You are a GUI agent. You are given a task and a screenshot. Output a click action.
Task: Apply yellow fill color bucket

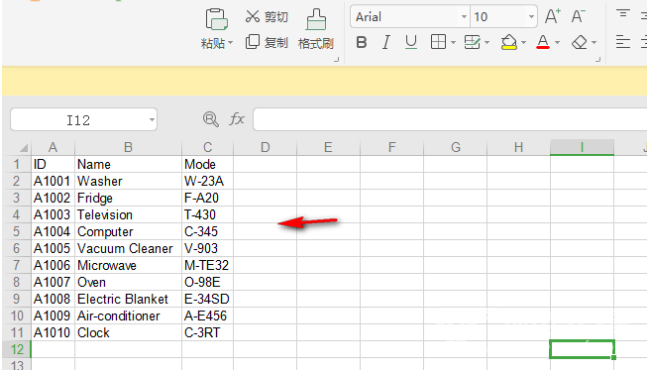click(x=509, y=42)
